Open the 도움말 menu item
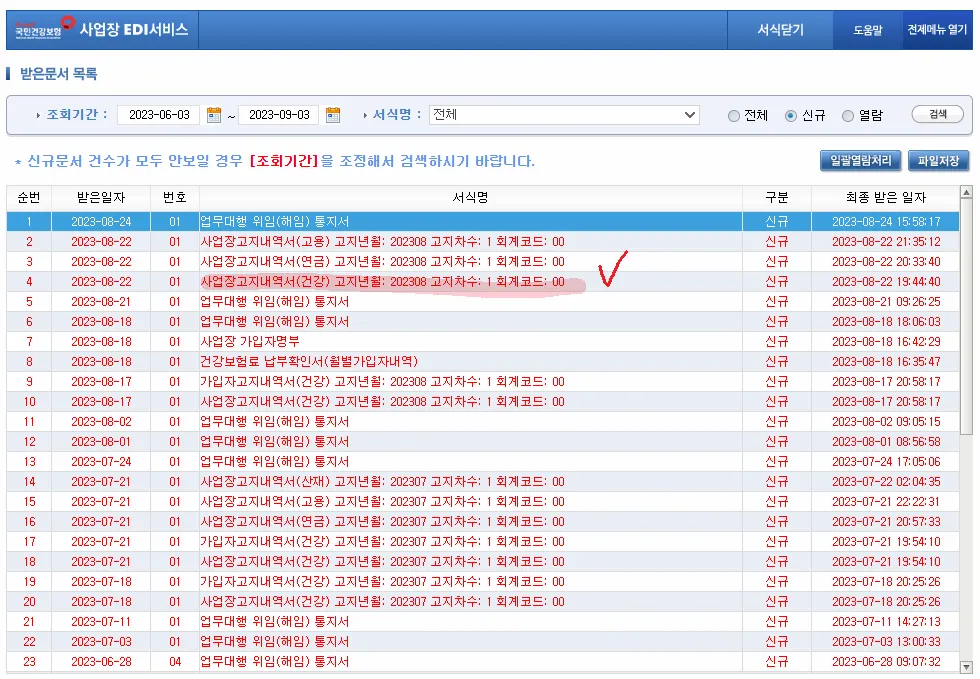The height and width of the screenshot is (679, 980). 868,29
